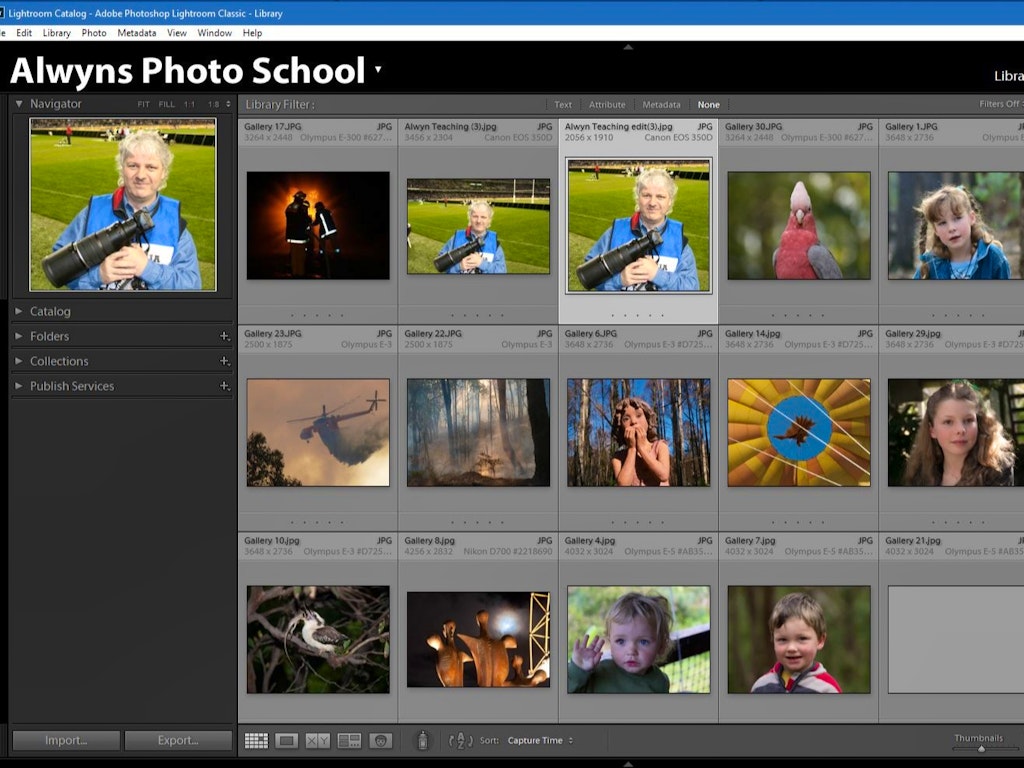Viewport: 1024px width, 768px height.
Task: Open the Photo menu
Action: 94,33
